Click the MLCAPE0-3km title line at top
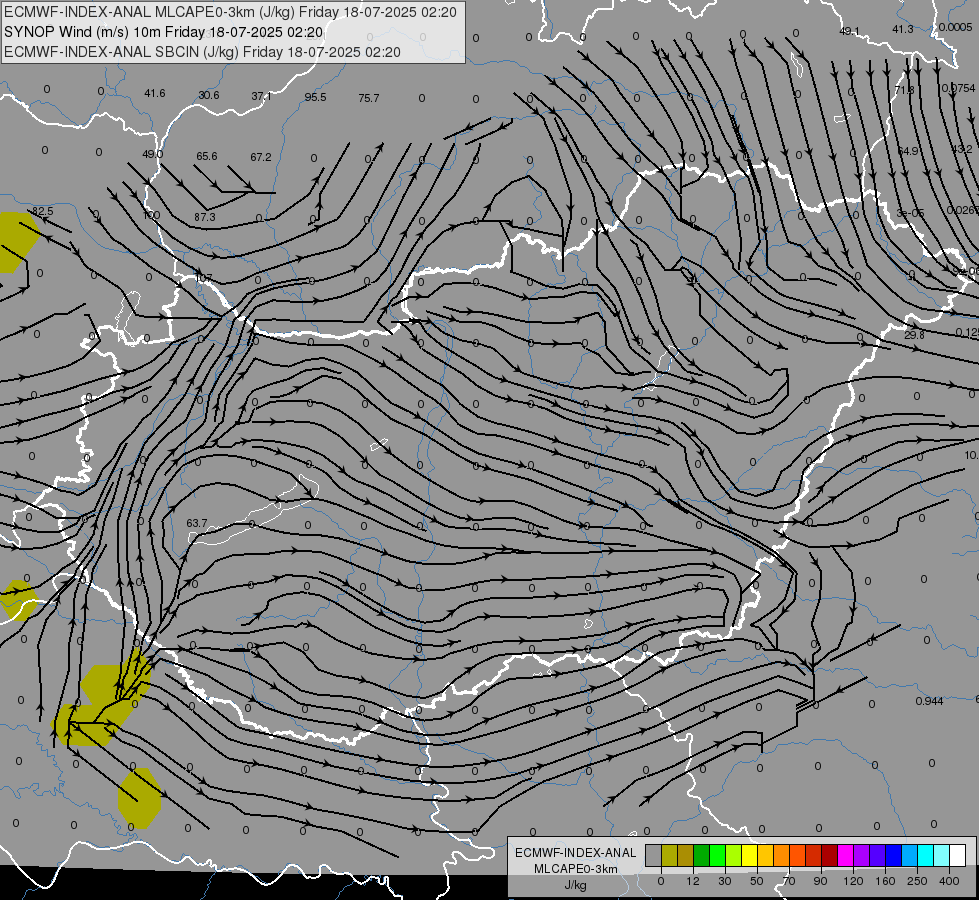 coord(230,12)
